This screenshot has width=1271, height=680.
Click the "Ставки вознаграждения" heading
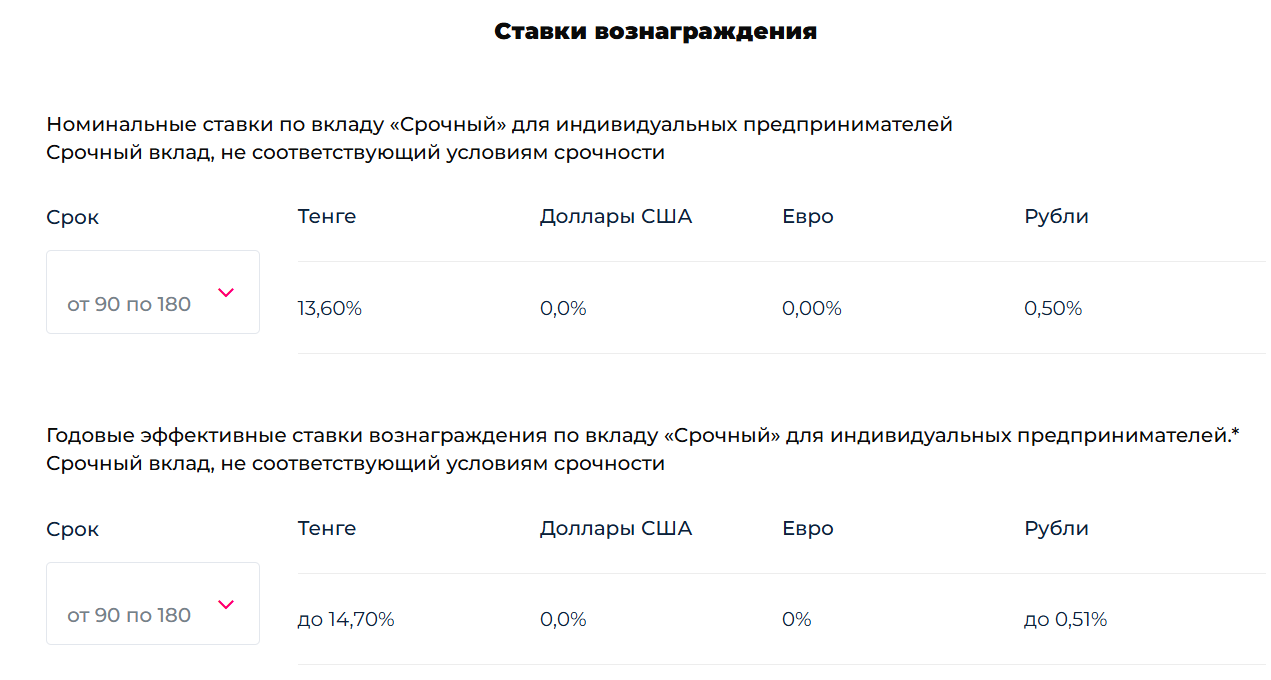655,32
